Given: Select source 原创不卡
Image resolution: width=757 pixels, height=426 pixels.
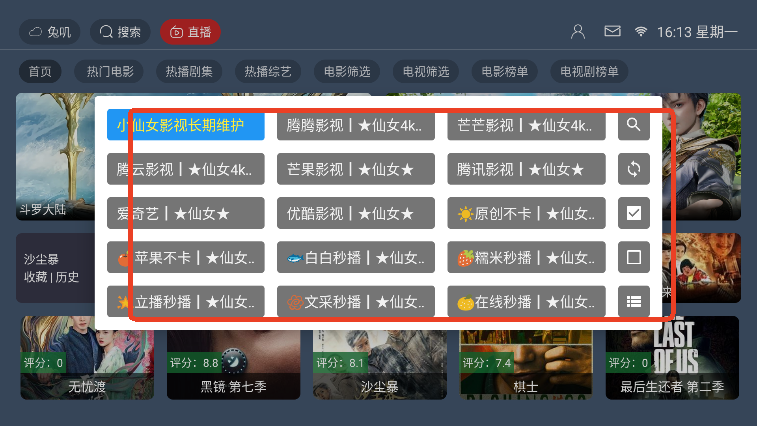Looking at the screenshot, I should 526,213.
